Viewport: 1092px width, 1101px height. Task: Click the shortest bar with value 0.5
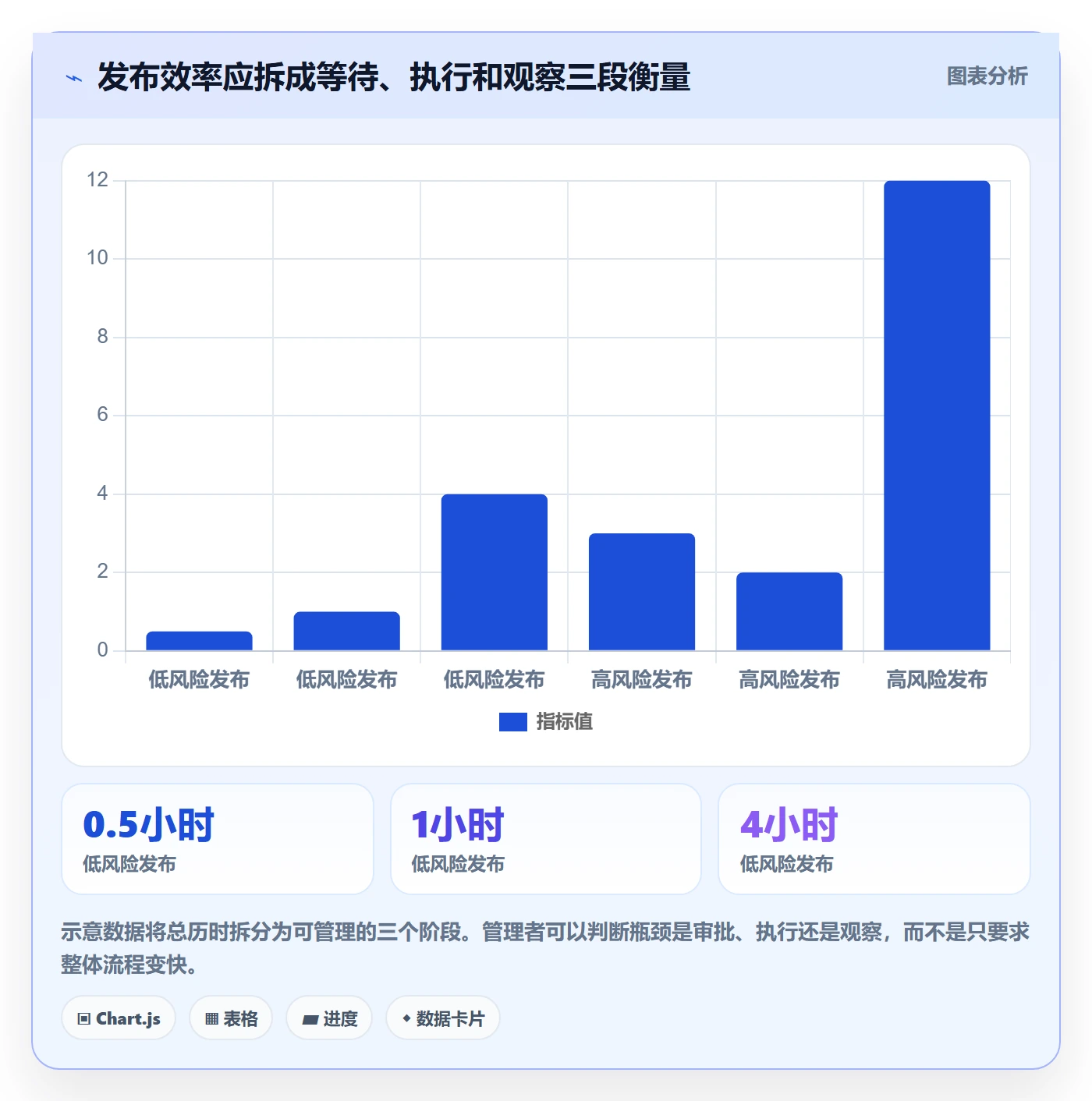[x=199, y=640]
